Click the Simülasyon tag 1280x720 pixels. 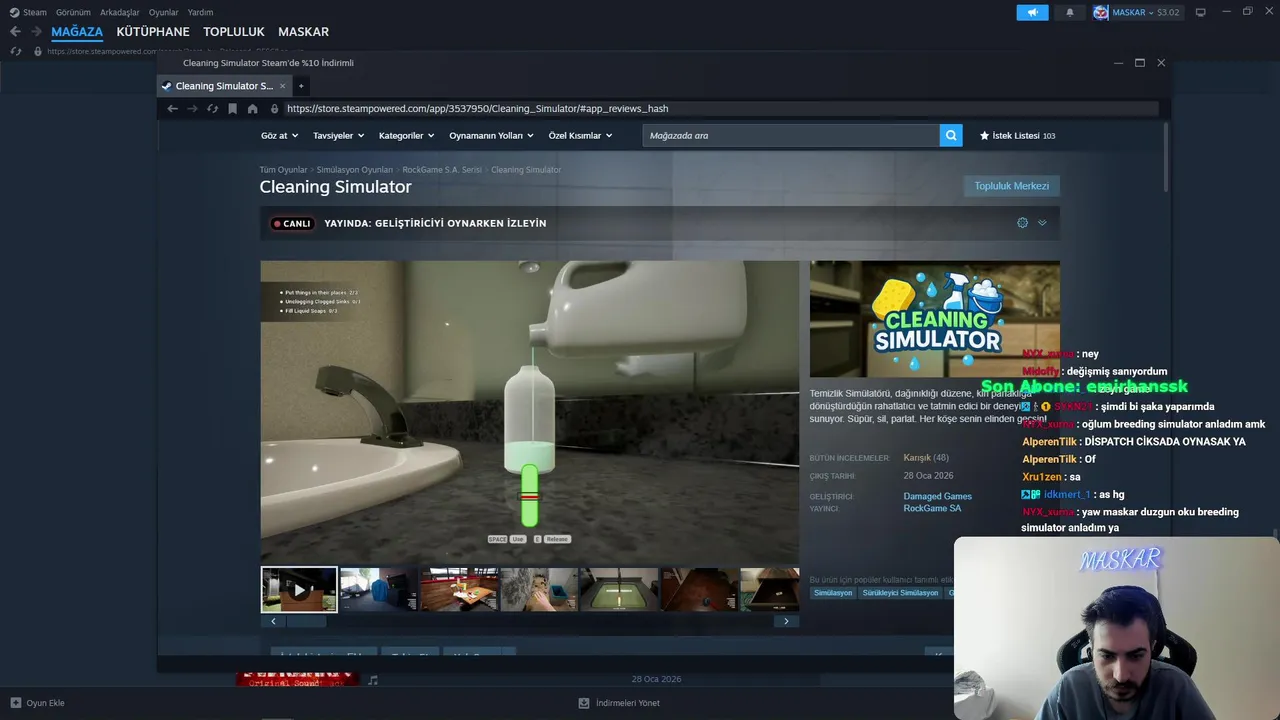click(833, 593)
